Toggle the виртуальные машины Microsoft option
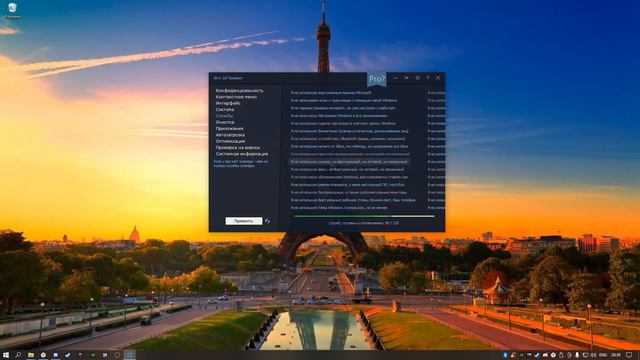Screen dimensions: 640x360 (x=331, y=93)
